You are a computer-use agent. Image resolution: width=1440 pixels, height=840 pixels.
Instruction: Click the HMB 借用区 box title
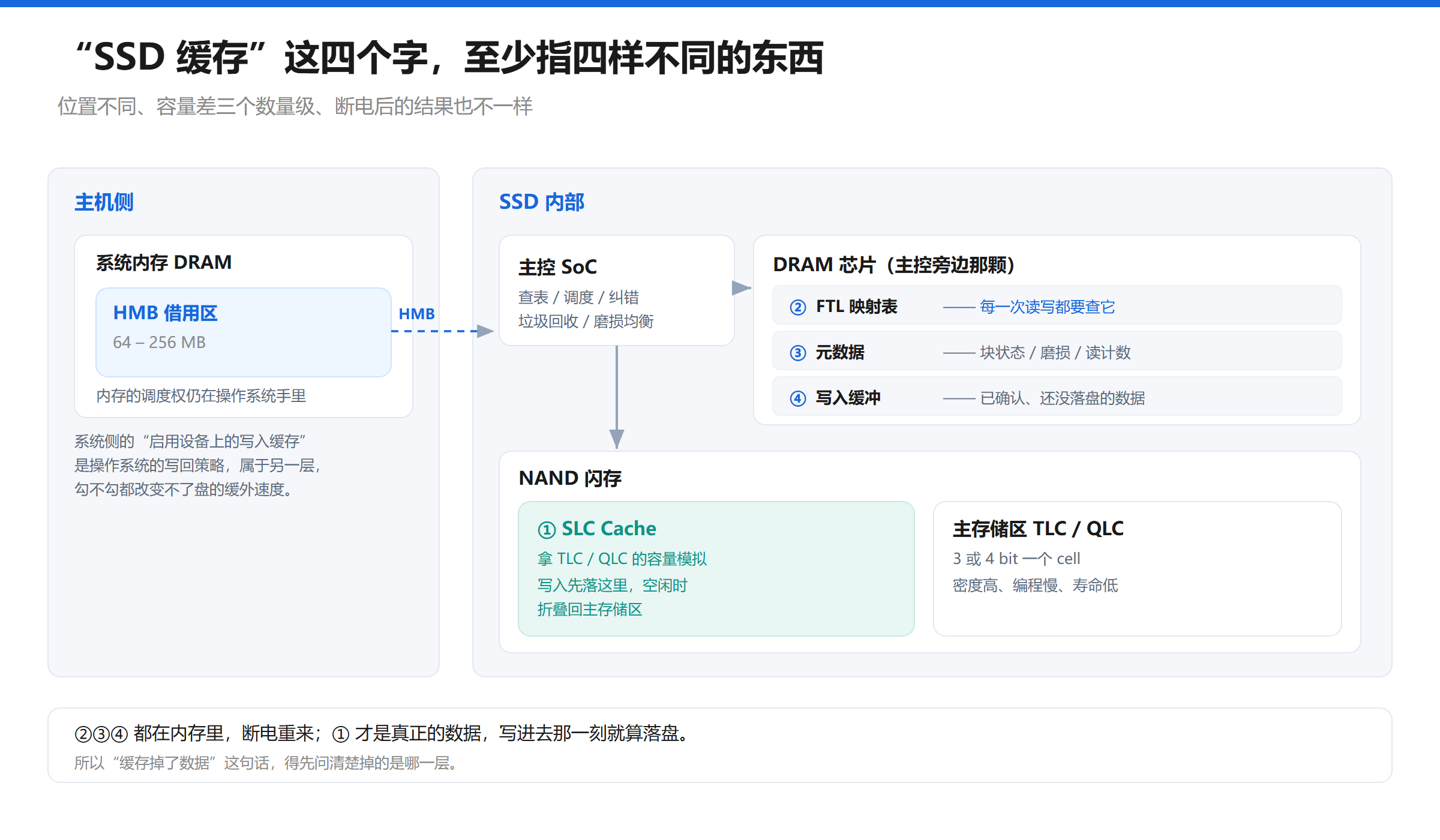point(165,313)
